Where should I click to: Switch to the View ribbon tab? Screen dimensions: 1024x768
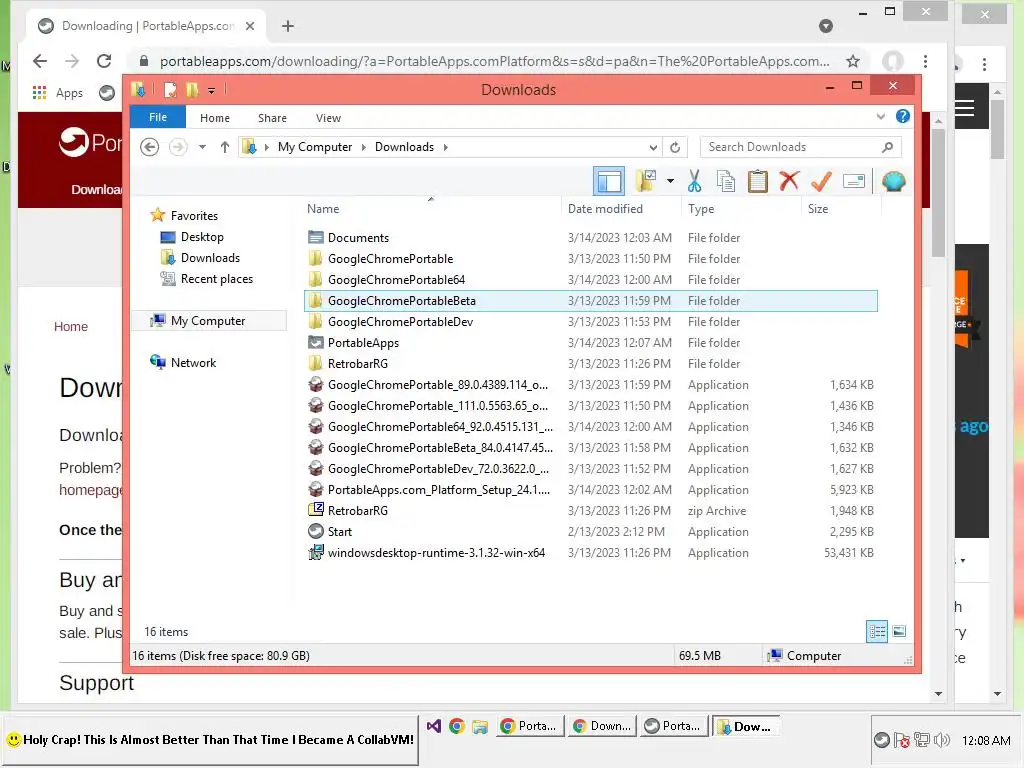pos(328,118)
